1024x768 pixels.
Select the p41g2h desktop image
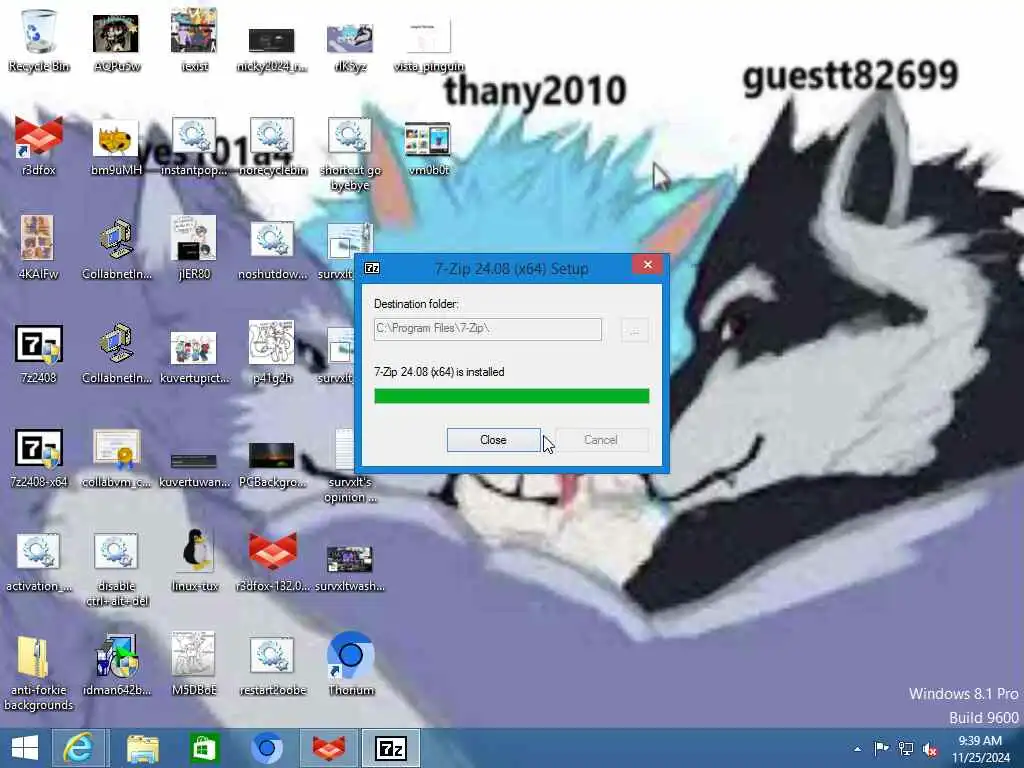coord(272,351)
